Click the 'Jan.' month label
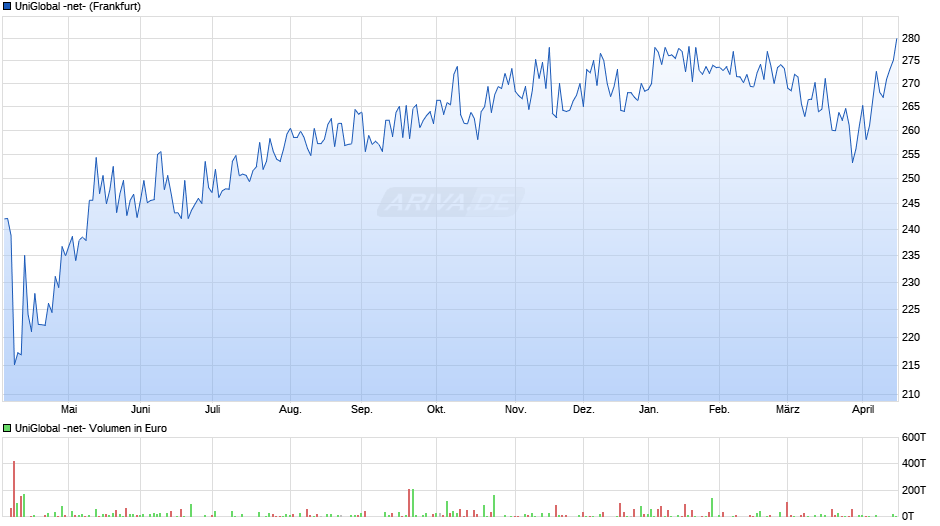 (x=649, y=409)
